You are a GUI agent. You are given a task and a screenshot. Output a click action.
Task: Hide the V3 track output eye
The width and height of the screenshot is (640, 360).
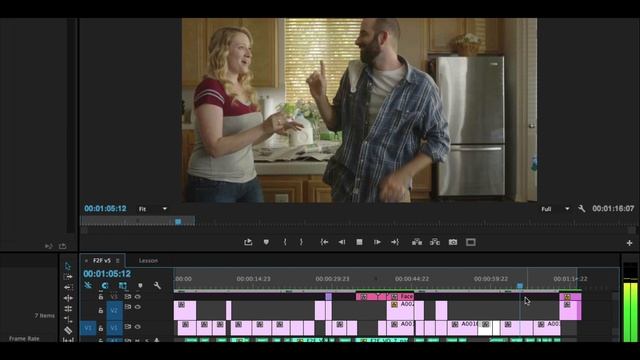[138, 297]
